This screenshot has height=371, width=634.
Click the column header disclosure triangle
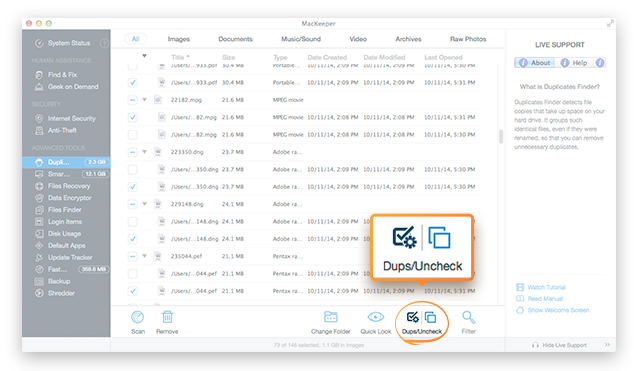[x=144, y=56]
